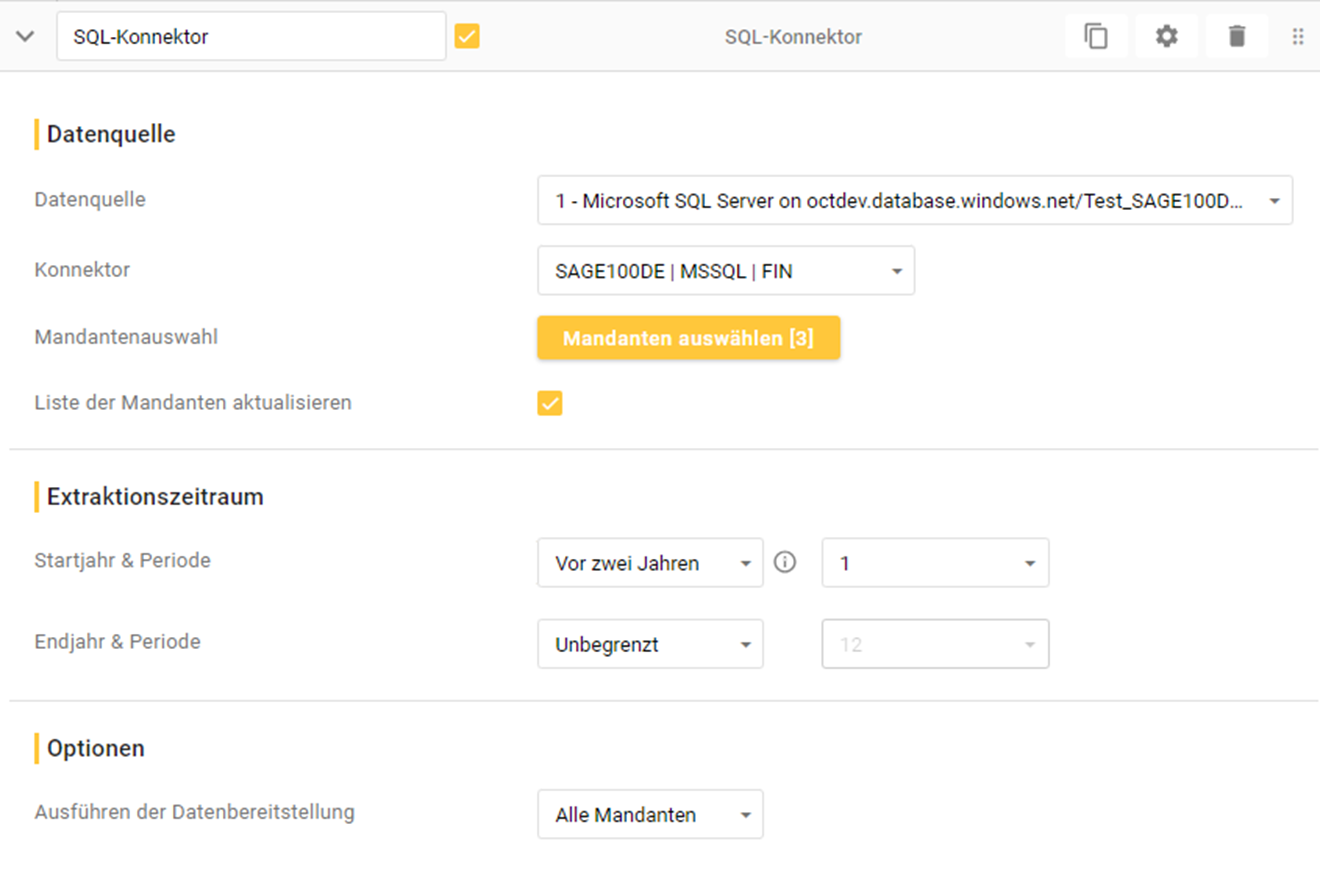Open the Konnektor SAGE100DE dropdown

click(725, 271)
